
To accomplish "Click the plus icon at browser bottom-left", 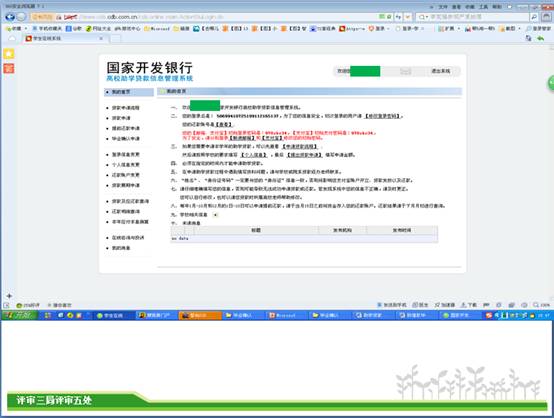I will click(9, 296).
